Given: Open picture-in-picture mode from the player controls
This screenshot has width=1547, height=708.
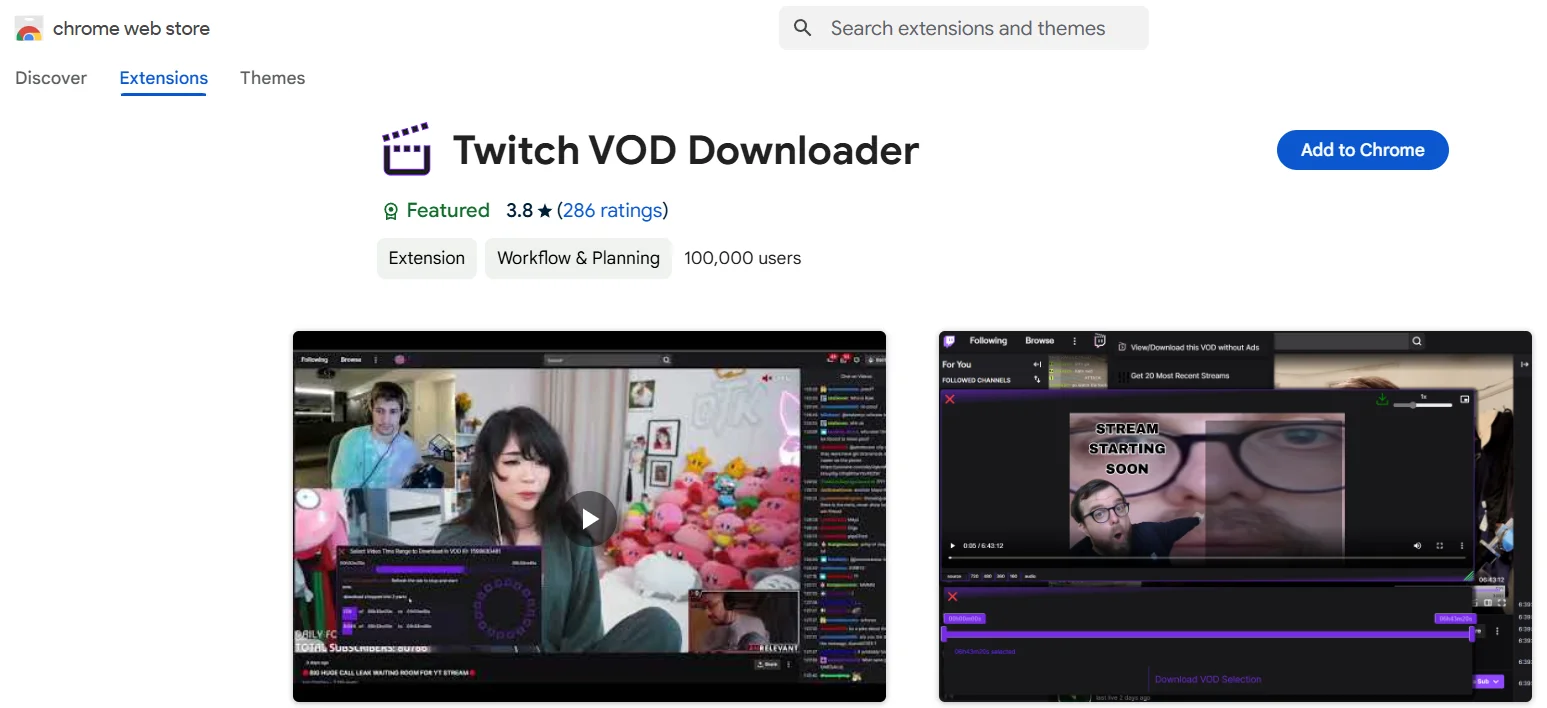Looking at the screenshot, I should [x=1465, y=400].
